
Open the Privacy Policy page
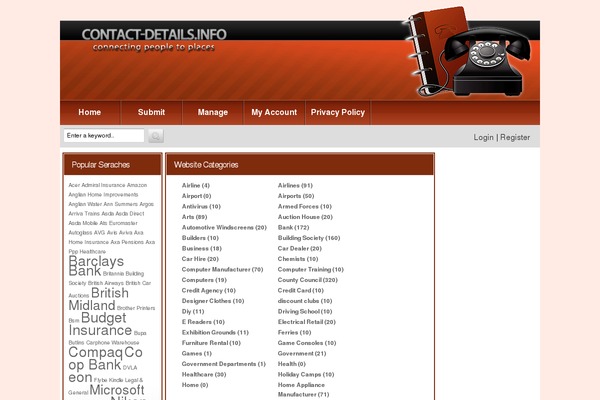[338, 112]
